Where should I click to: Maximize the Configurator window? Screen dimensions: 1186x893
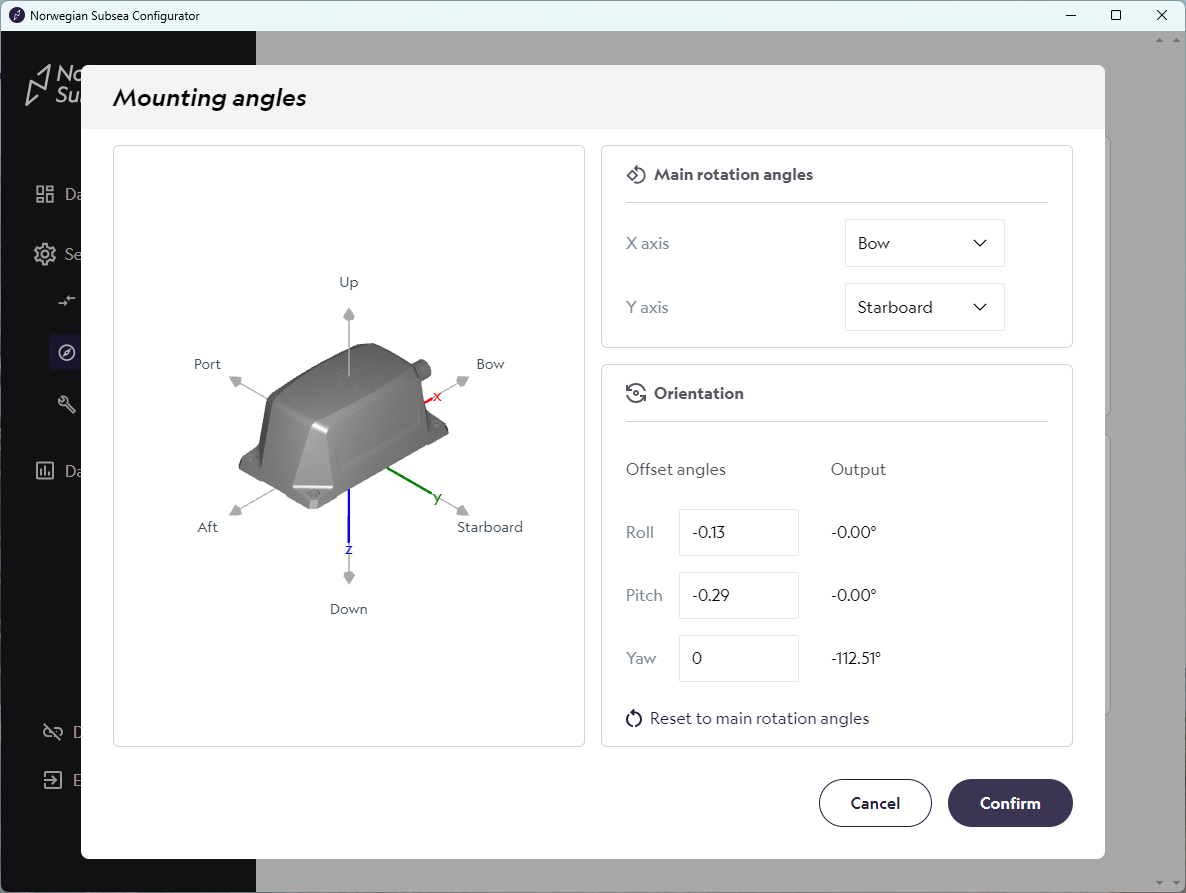point(1116,15)
